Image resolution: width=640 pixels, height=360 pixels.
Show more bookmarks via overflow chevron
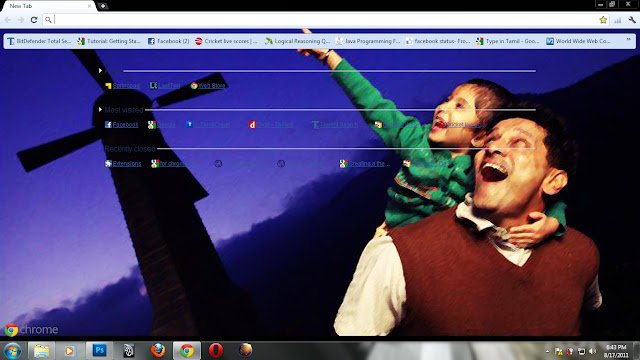pyautogui.click(x=628, y=40)
